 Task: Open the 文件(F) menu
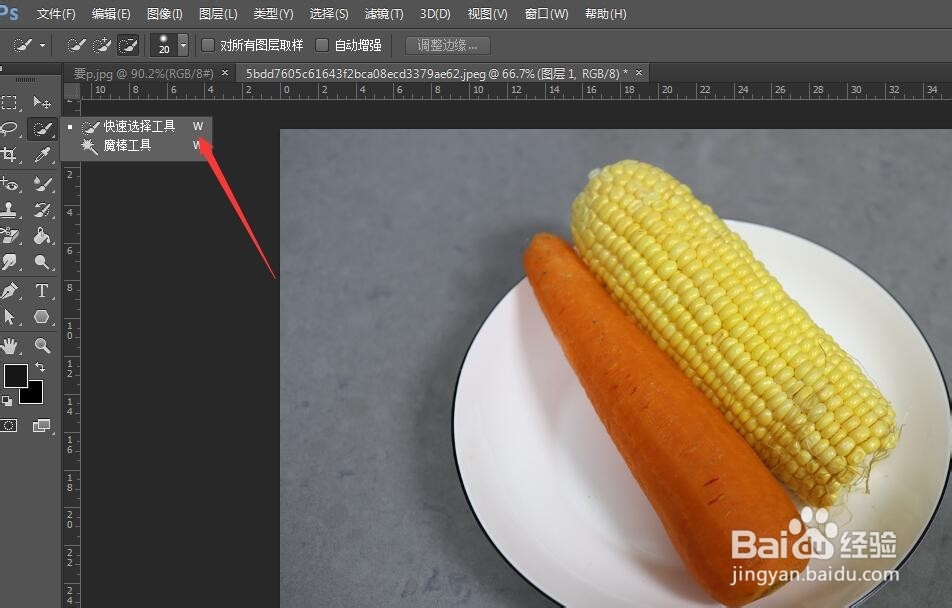56,13
